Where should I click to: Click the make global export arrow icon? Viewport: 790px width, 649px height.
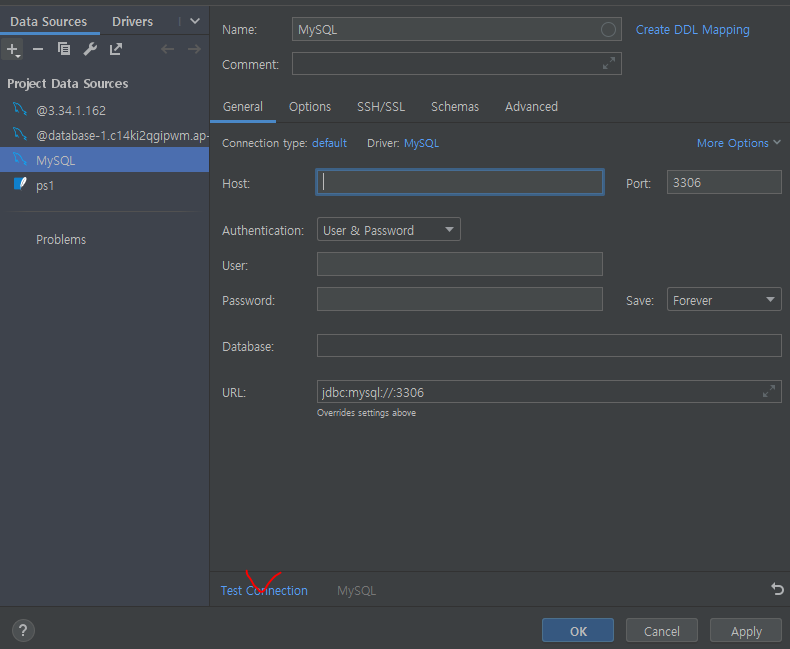pos(116,49)
